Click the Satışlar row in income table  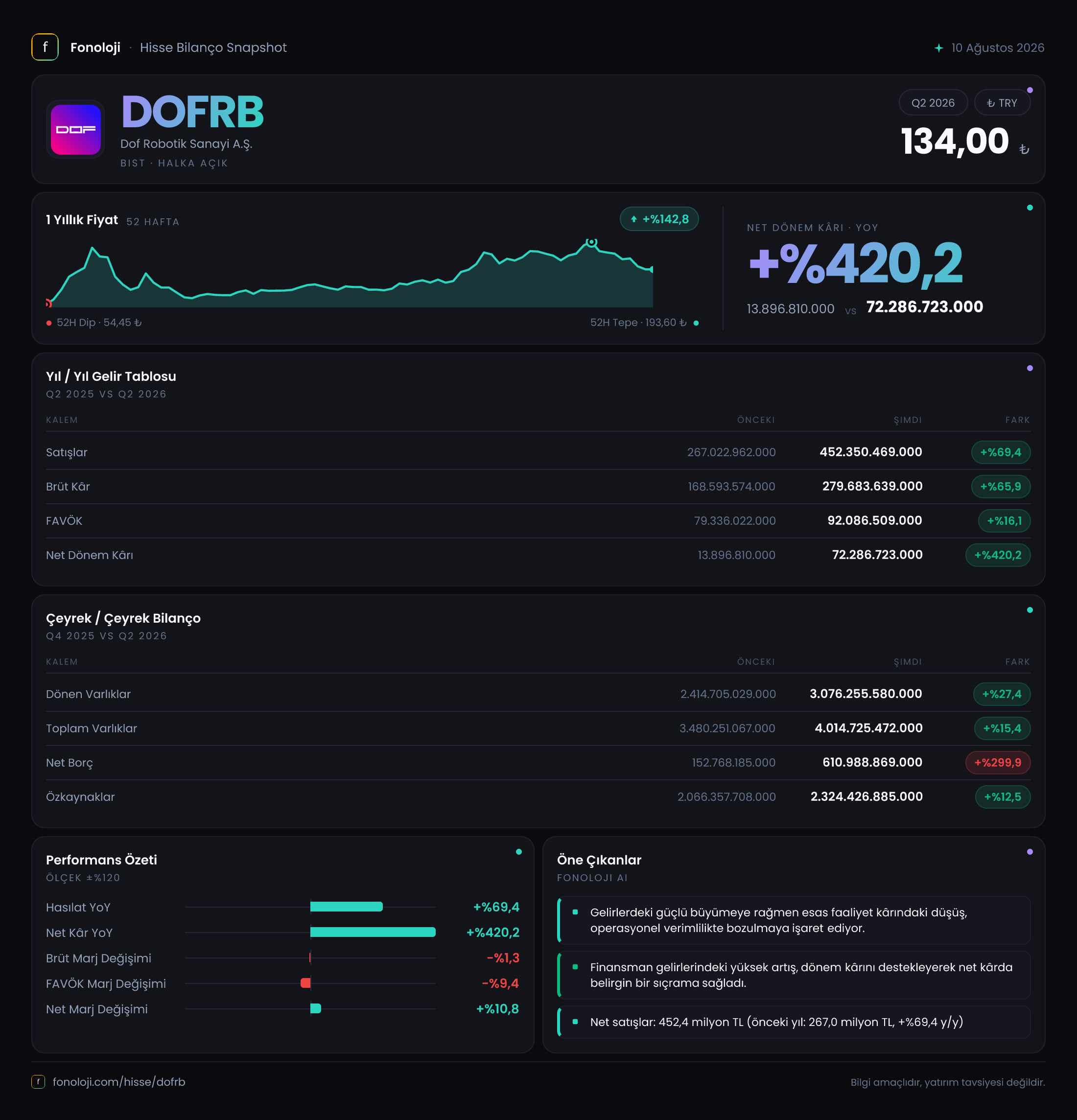538,452
